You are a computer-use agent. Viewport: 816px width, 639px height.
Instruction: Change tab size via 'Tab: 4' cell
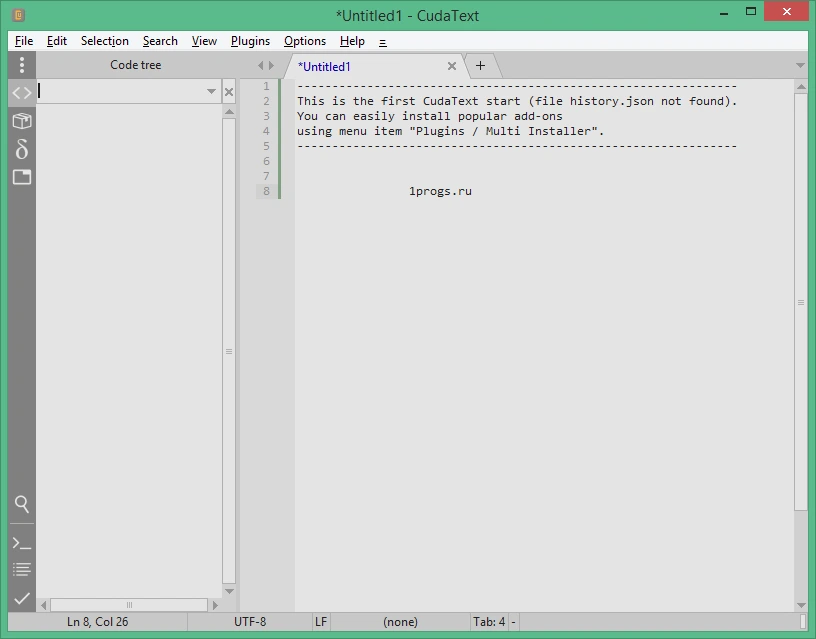[x=489, y=622]
